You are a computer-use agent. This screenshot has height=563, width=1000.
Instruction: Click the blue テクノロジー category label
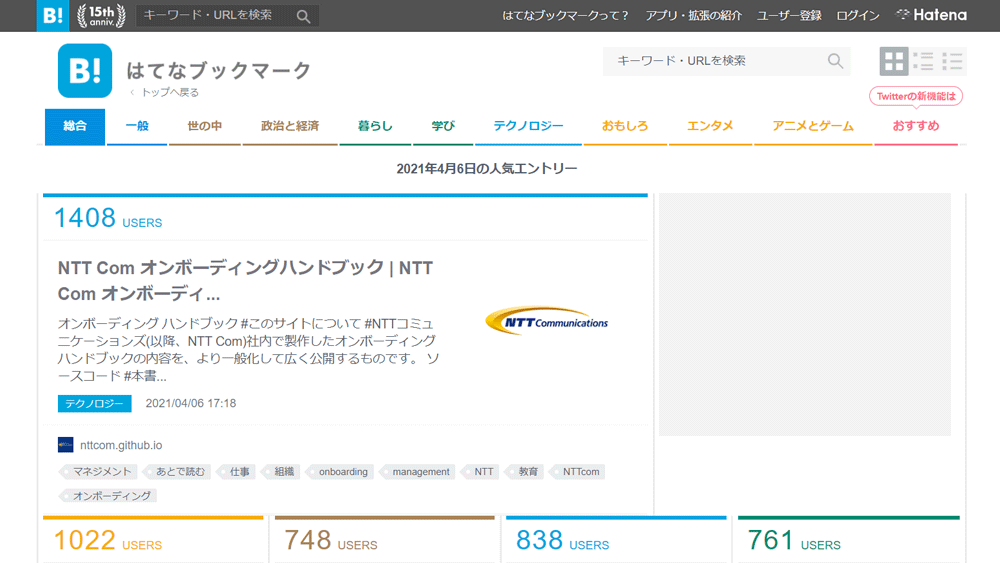point(94,404)
